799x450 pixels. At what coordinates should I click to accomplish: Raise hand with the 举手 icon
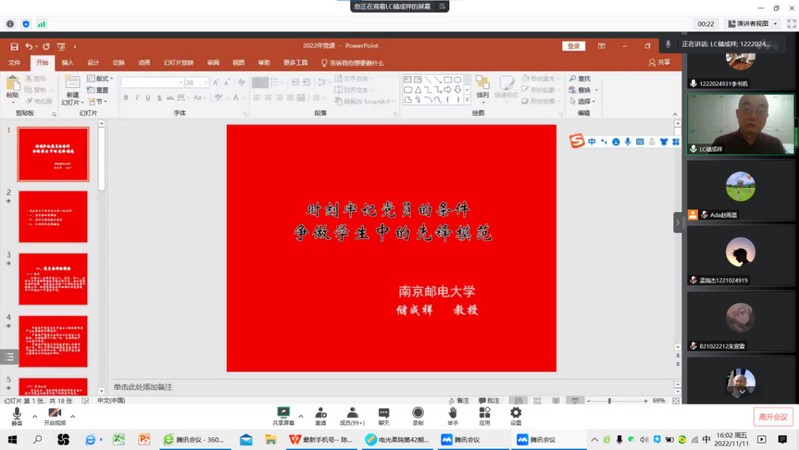452,414
